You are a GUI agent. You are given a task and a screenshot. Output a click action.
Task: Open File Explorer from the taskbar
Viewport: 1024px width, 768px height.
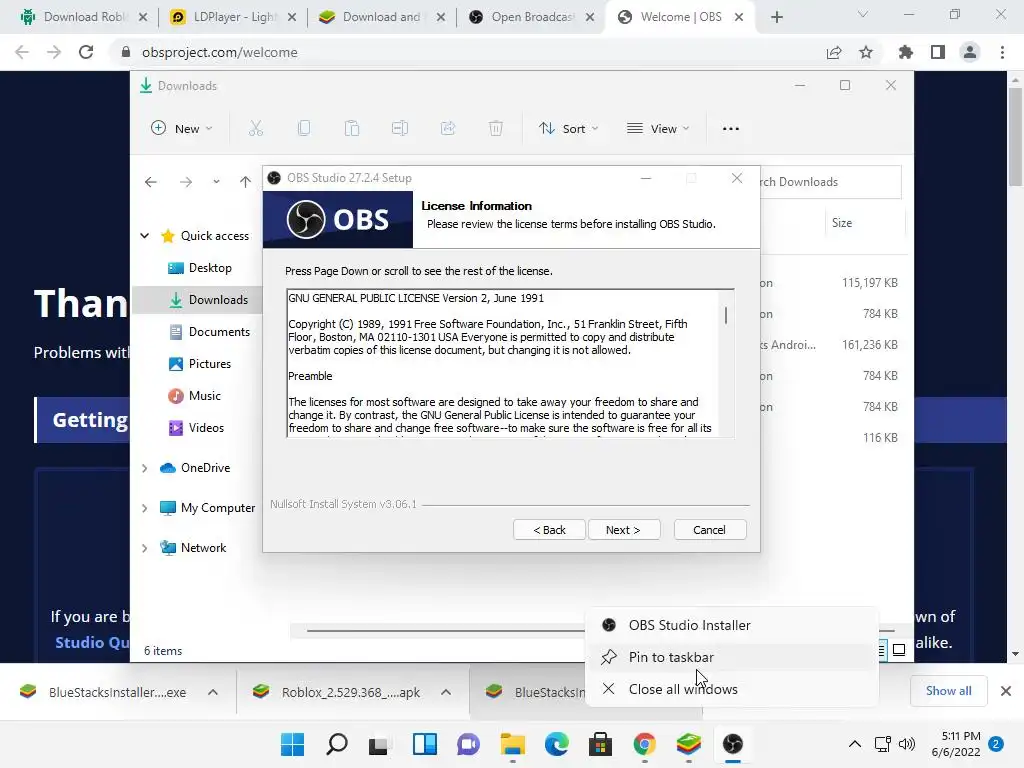513,744
